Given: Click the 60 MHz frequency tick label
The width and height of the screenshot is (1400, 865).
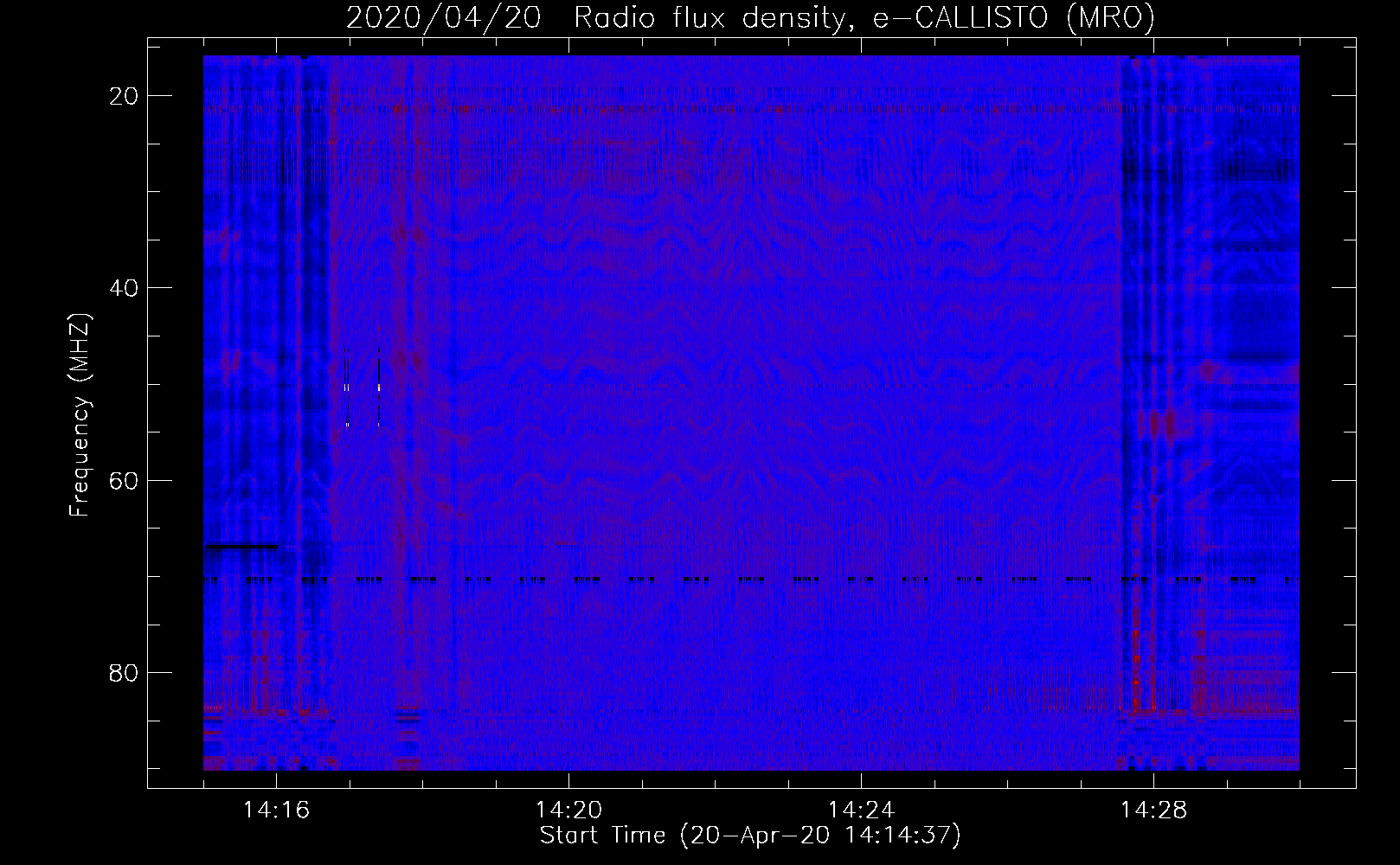Looking at the screenshot, I should (x=125, y=480).
